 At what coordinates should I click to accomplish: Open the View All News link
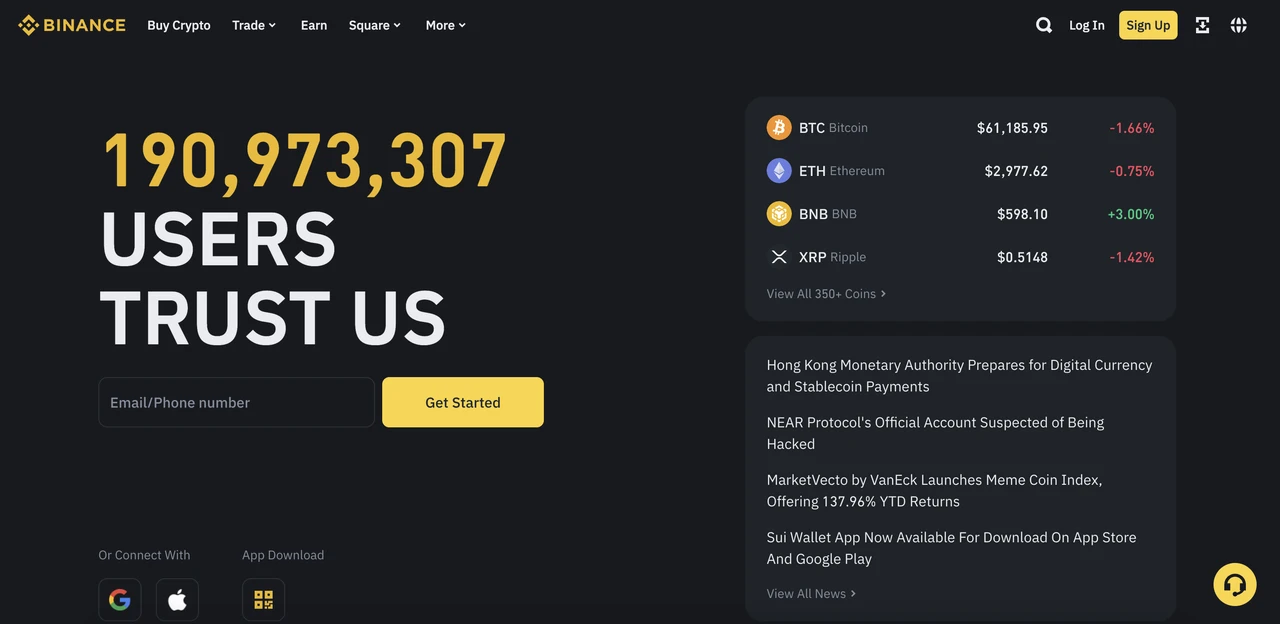(x=811, y=594)
